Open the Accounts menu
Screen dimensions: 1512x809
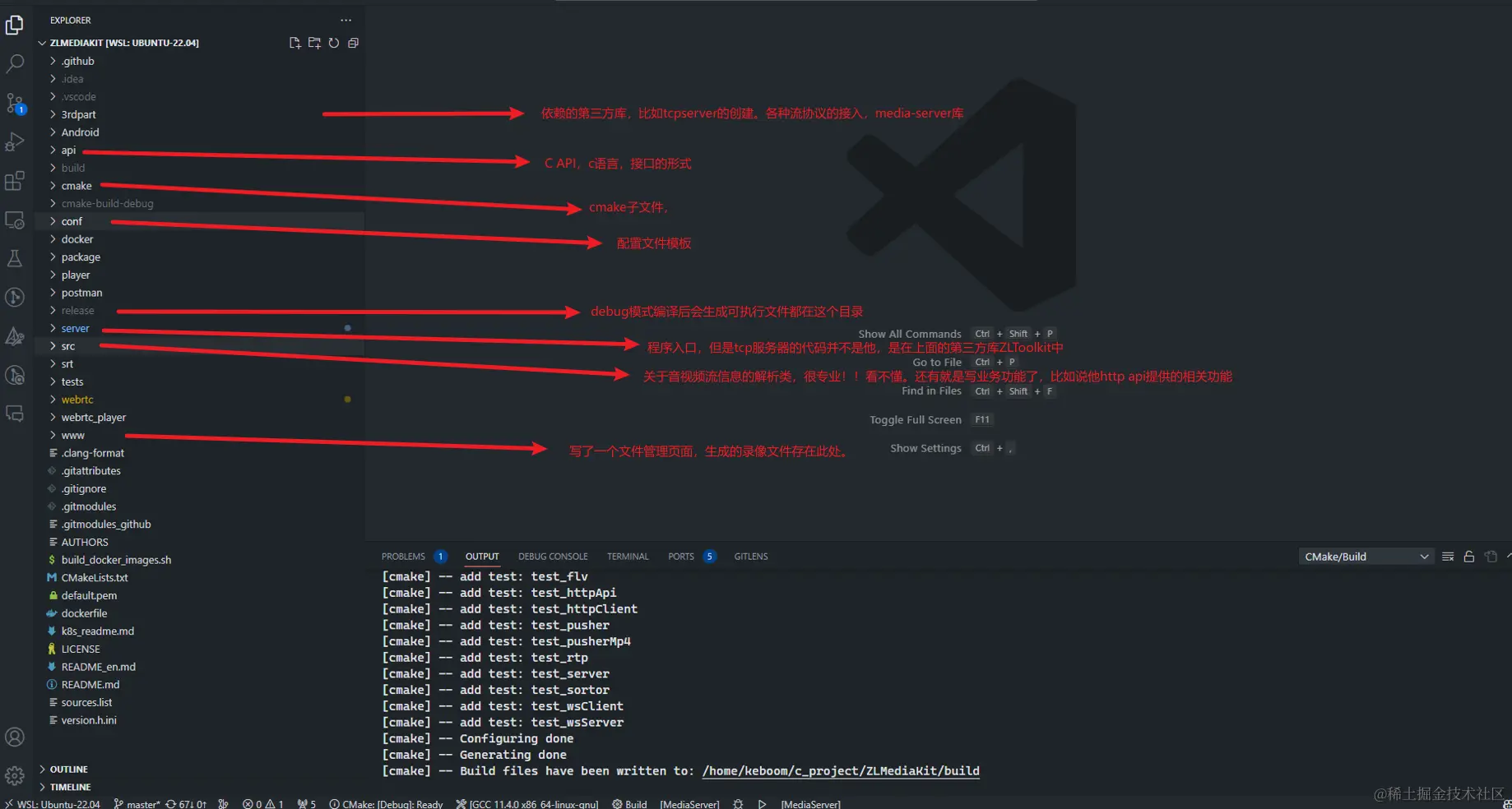15,737
